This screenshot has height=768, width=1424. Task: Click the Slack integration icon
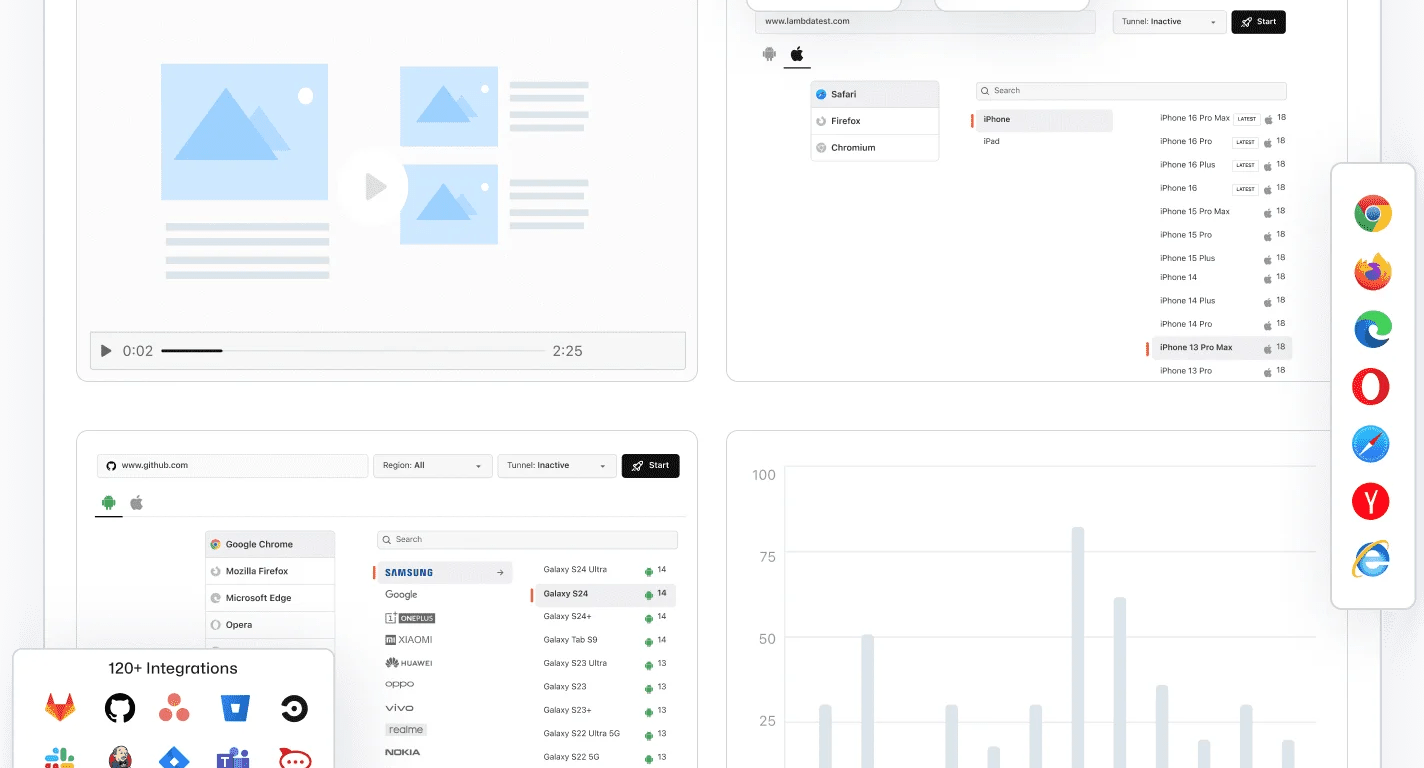(x=59, y=757)
